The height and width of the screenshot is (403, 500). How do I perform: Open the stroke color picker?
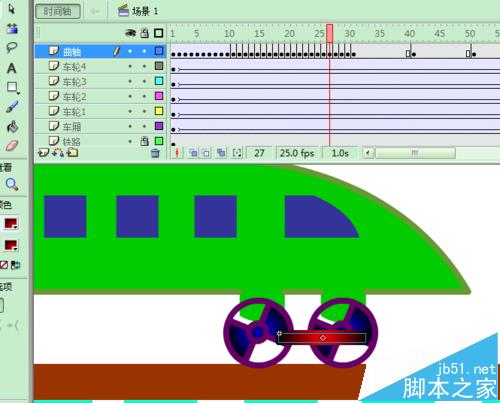(x=11, y=224)
